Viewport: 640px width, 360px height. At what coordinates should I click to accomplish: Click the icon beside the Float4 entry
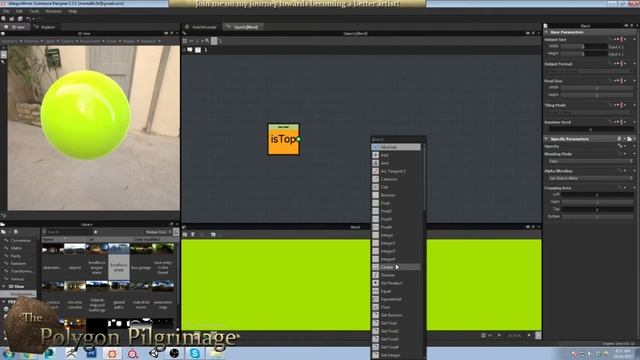tap(376, 227)
